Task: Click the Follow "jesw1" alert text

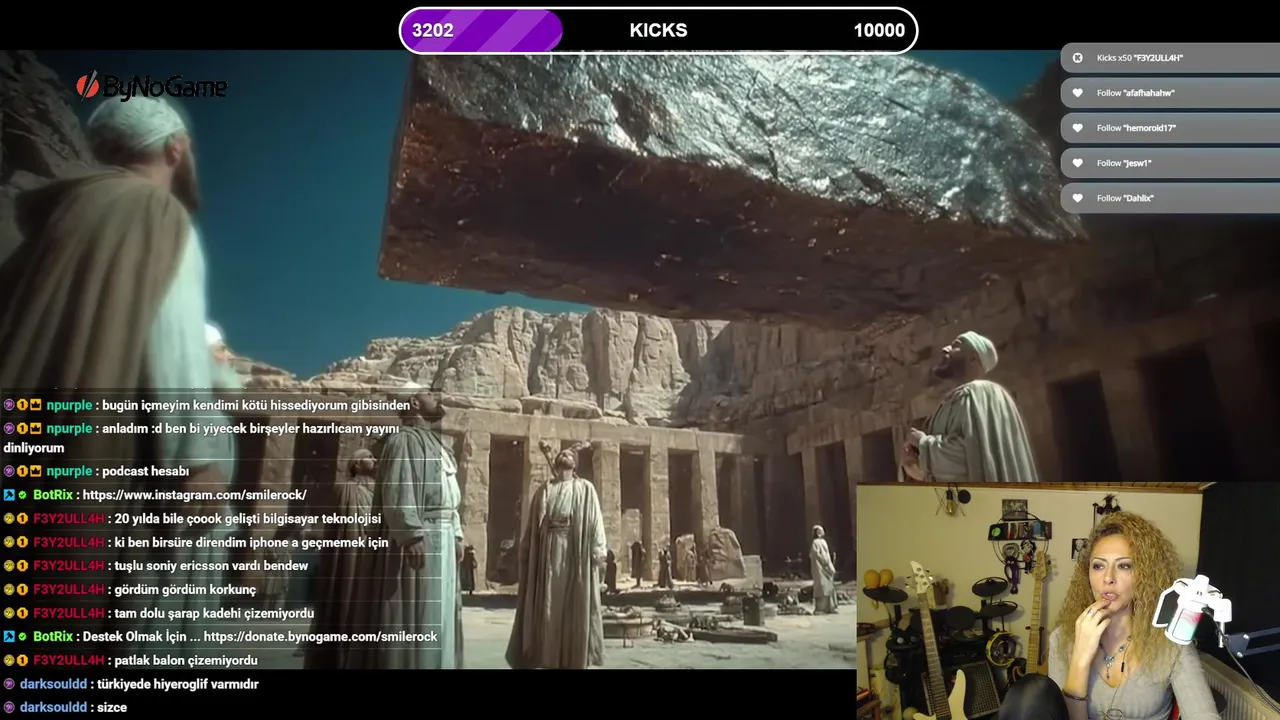Action: [x=1124, y=163]
